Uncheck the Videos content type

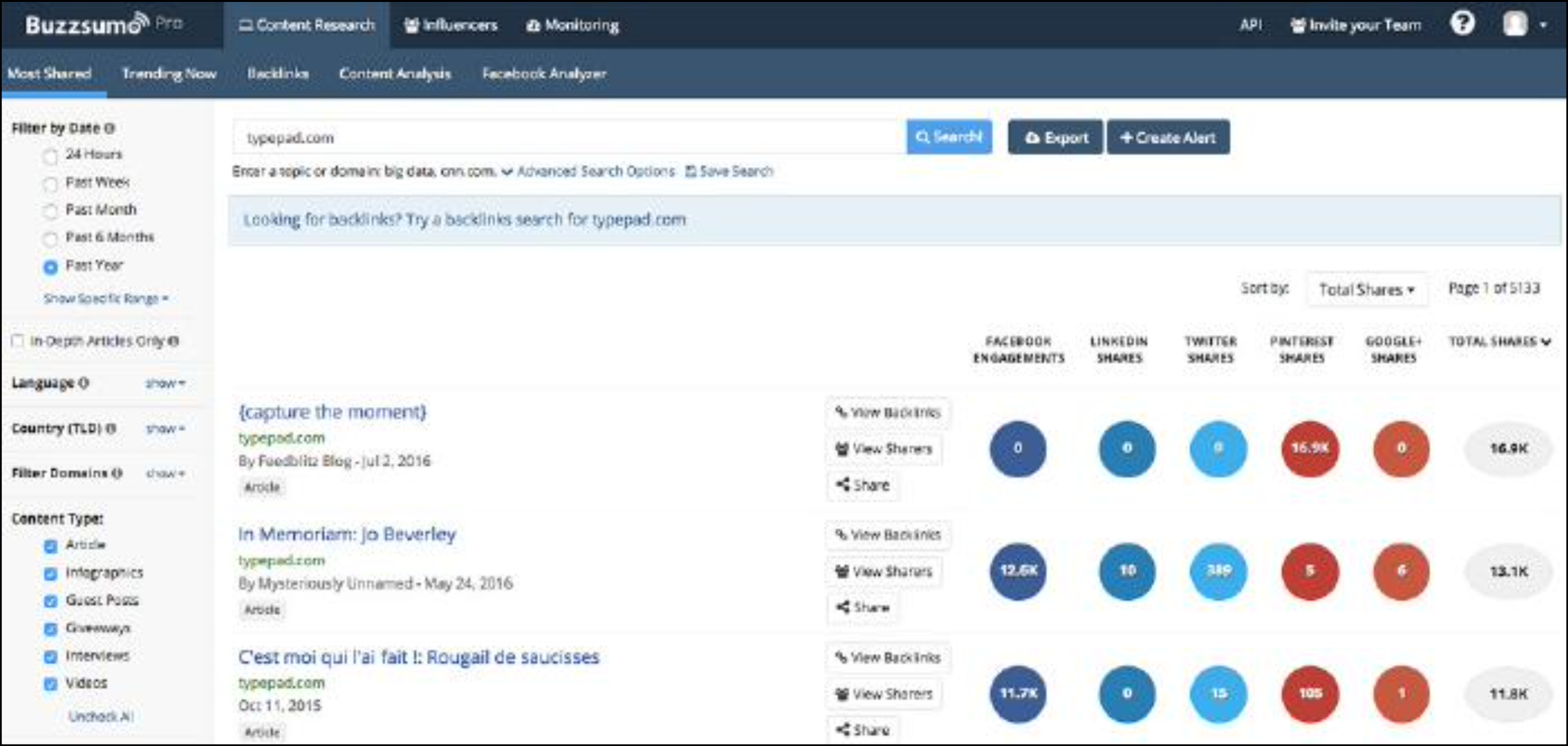(x=50, y=684)
